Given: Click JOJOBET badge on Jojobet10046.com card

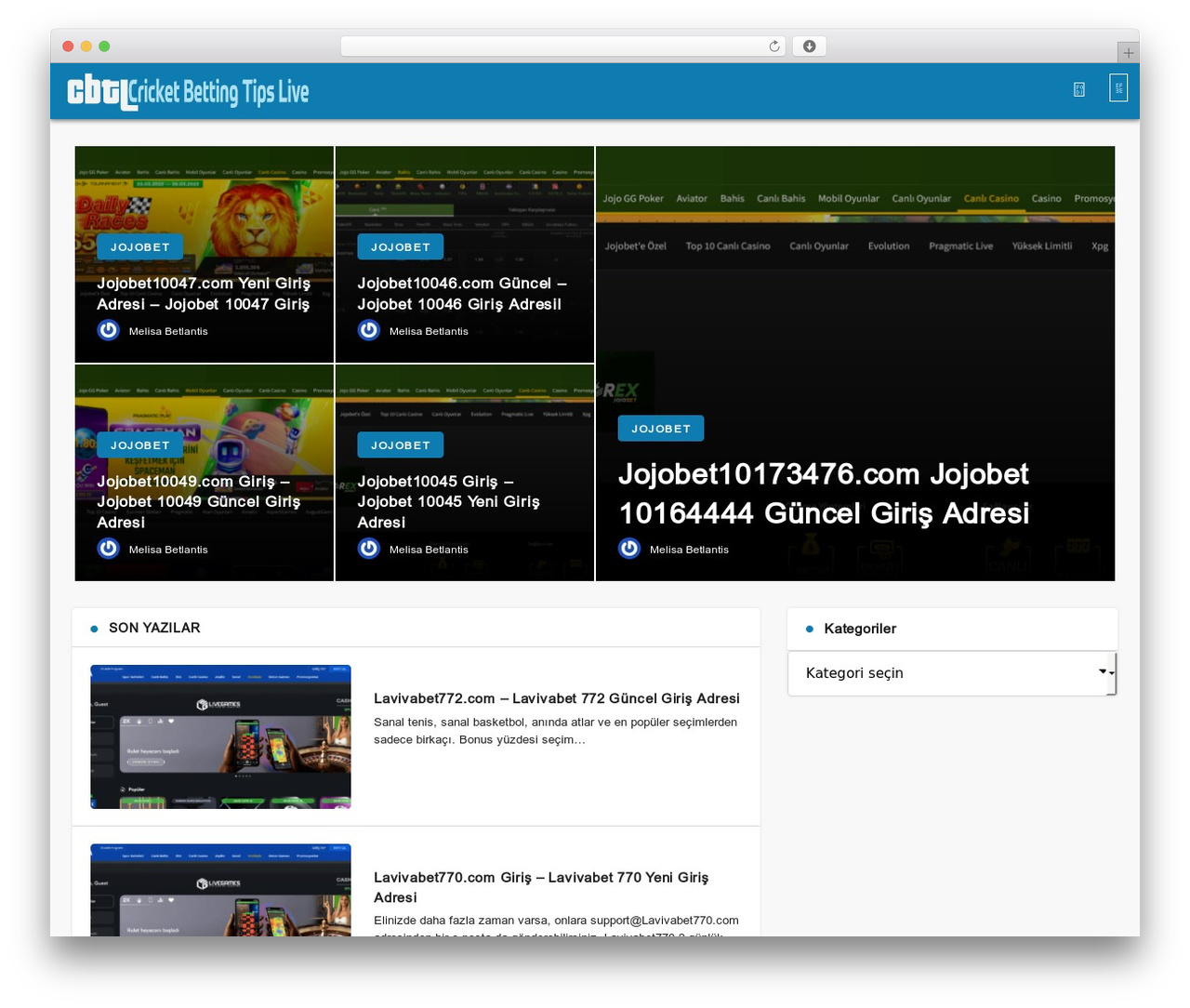Looking at the screenshot, I should (x=401, y=247).
